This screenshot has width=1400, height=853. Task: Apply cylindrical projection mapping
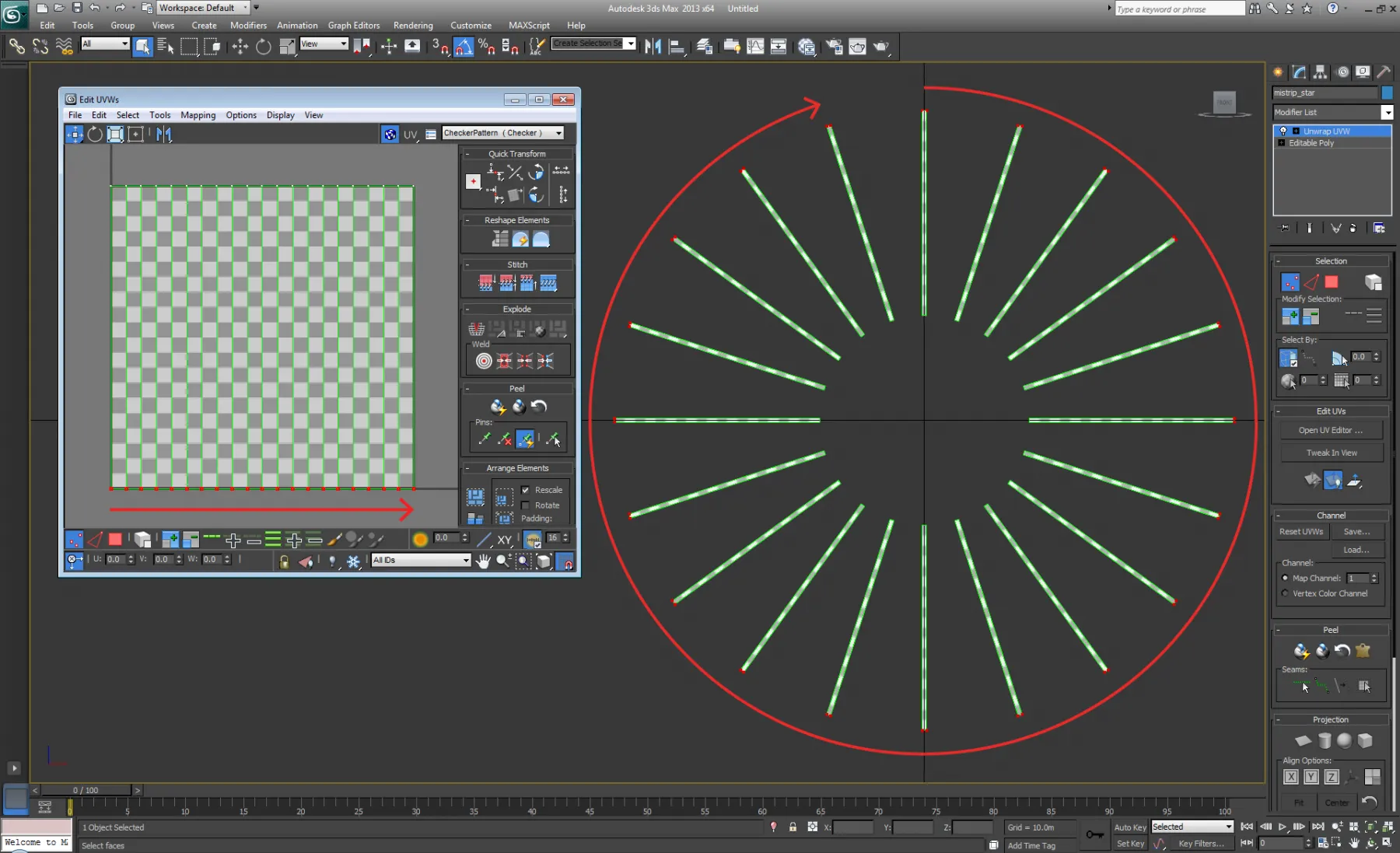click(x=1324, y=740)
